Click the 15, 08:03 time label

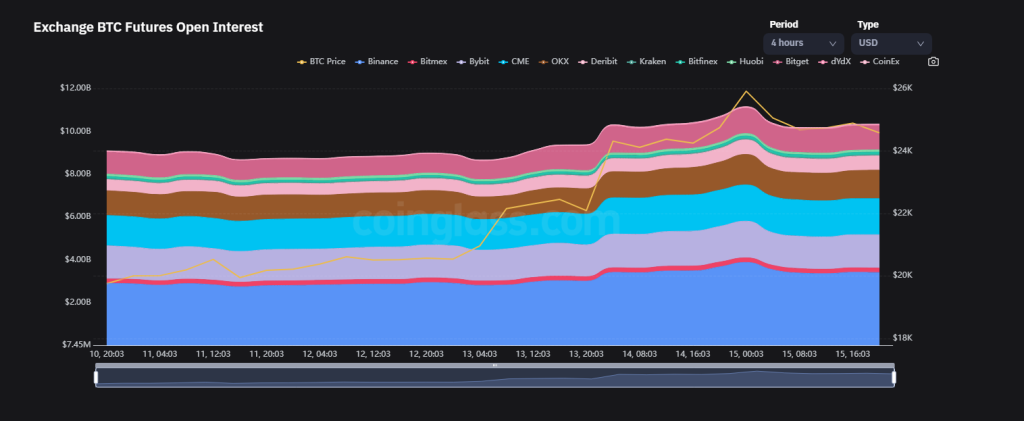(799, 354)
